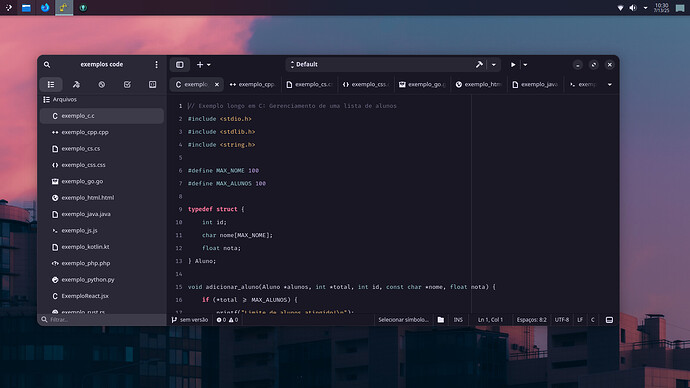Close the active exemplo_c tab
The width and height of the screenshot is (690, 388).
(x=217, y=84)
